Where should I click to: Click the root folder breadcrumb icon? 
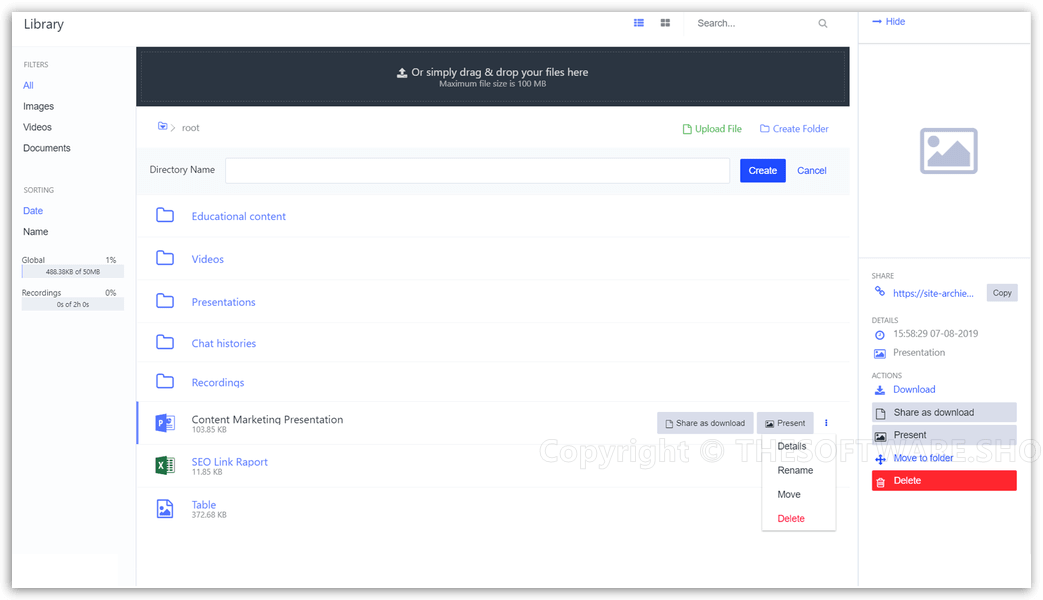coord(162,127)
